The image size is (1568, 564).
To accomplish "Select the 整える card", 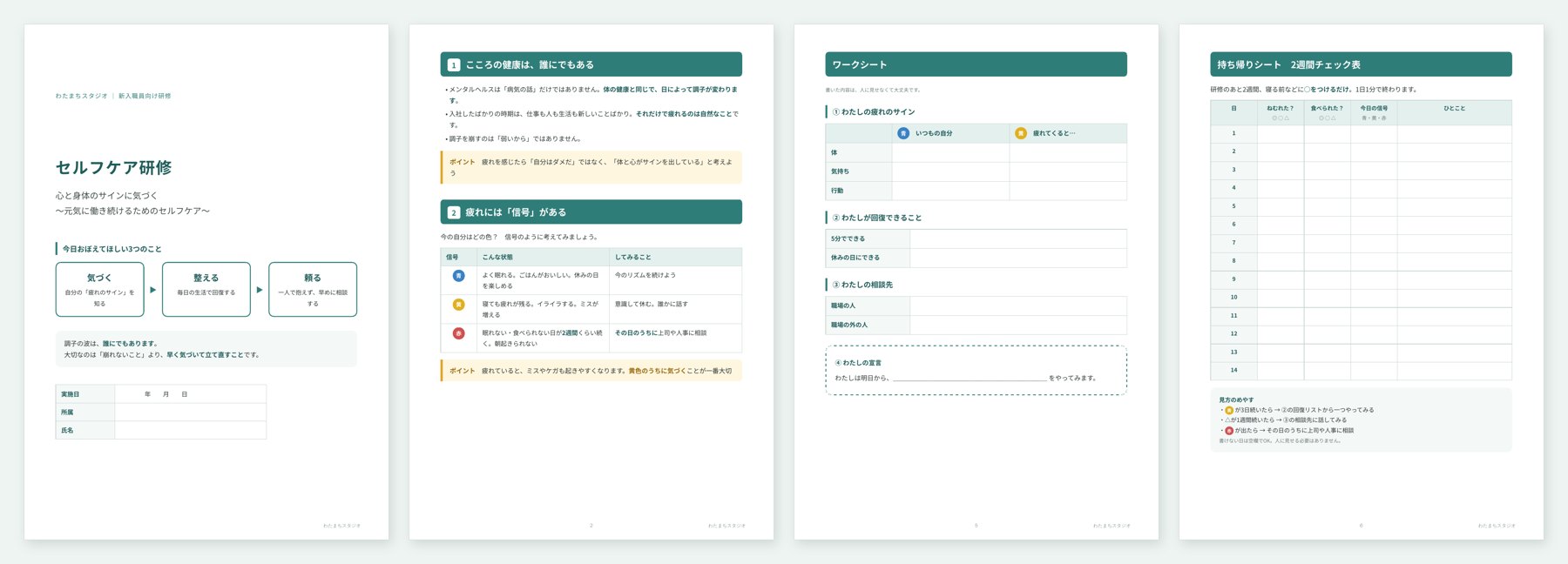I will pos(206,290).
